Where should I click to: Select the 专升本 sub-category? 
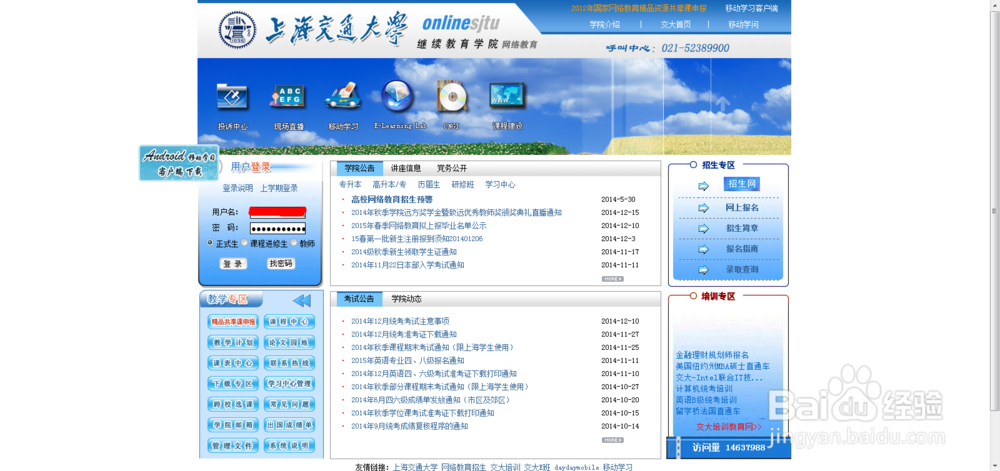[350, 185]
